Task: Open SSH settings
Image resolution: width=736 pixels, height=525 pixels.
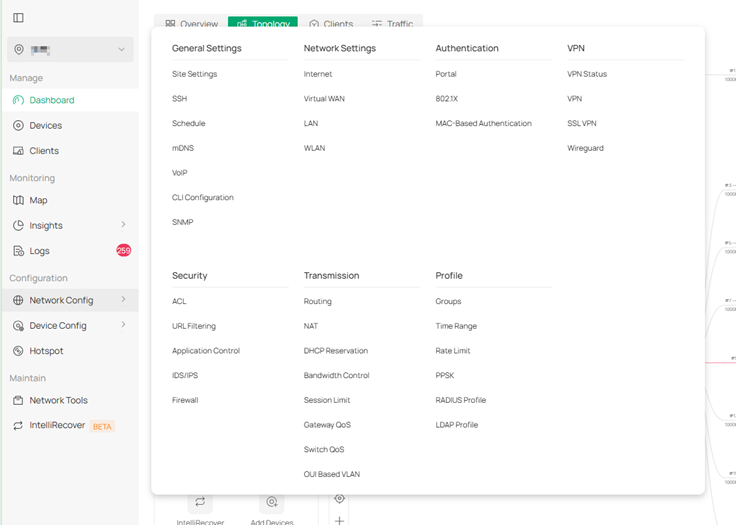Action: (179, 99)
